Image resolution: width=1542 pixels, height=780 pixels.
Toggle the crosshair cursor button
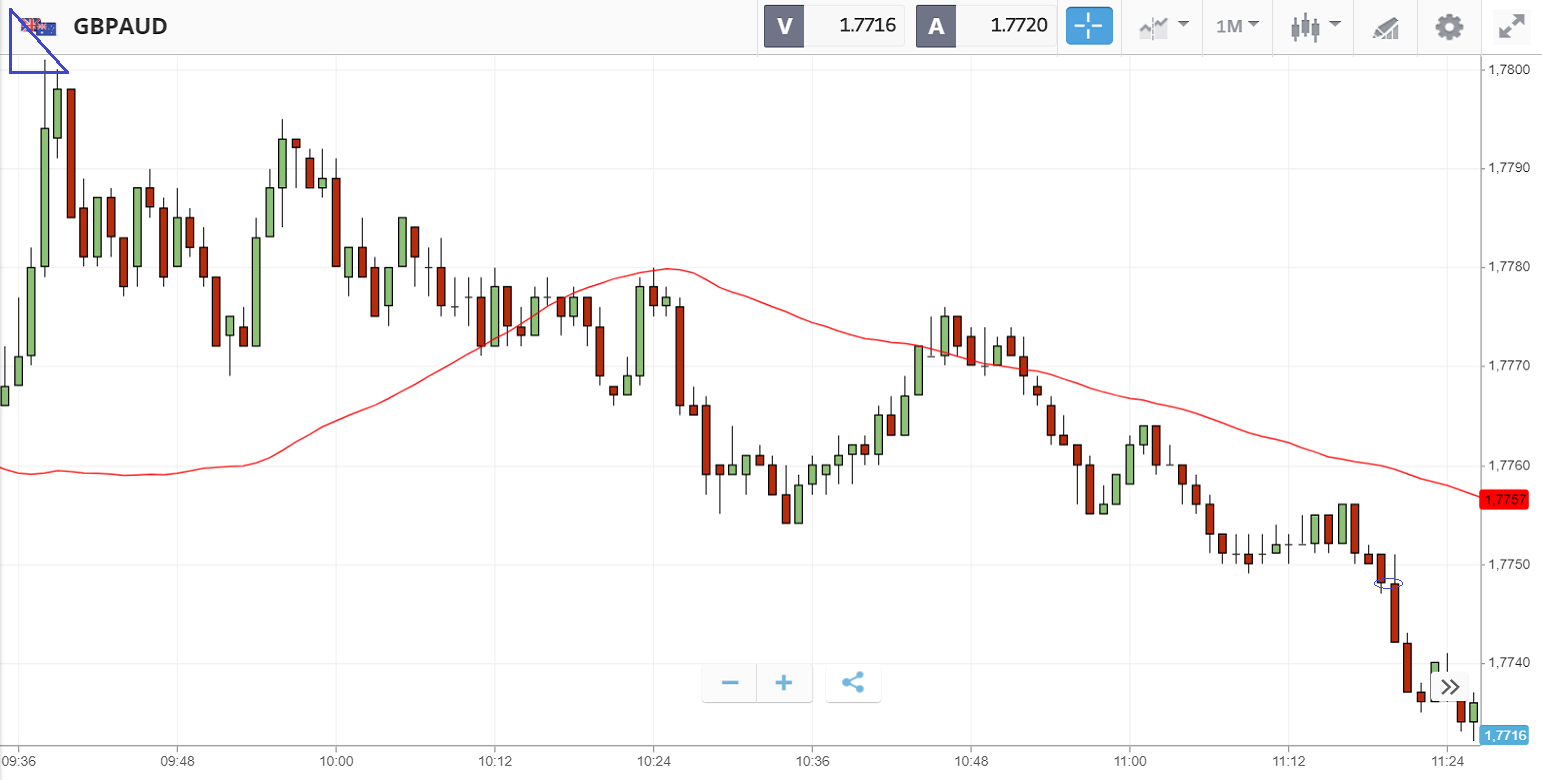(x=1089, y=27)
